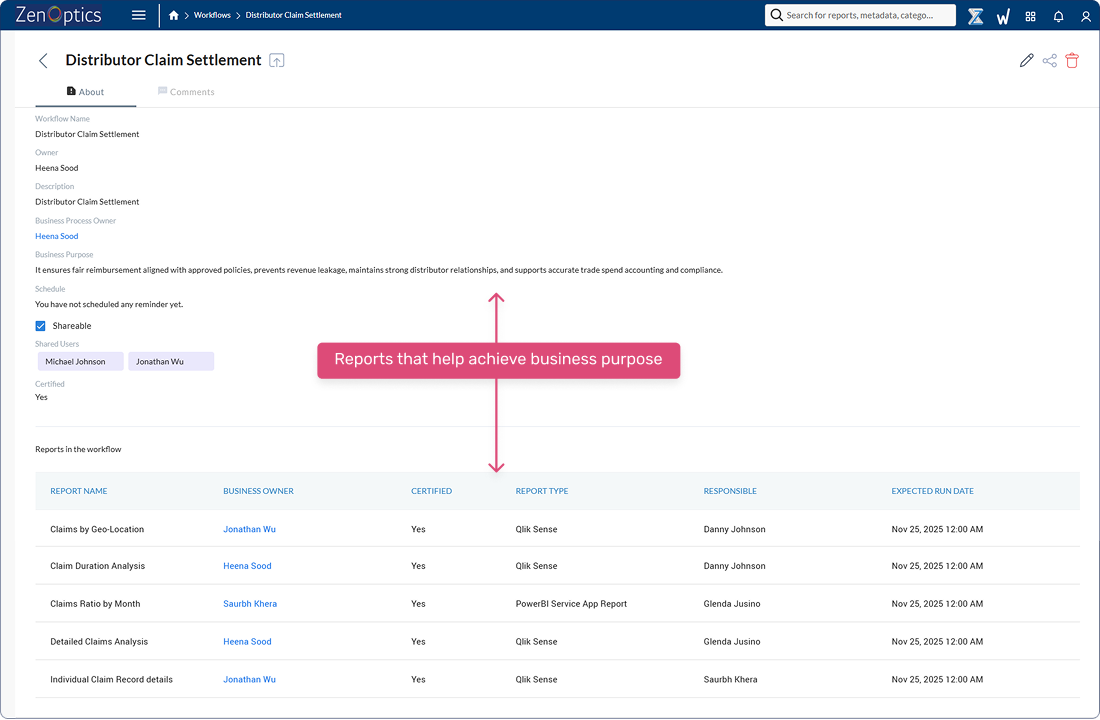Share the workflow via the share icon
Screen dimensions: 1100x720
click(x=1049, y=61)
